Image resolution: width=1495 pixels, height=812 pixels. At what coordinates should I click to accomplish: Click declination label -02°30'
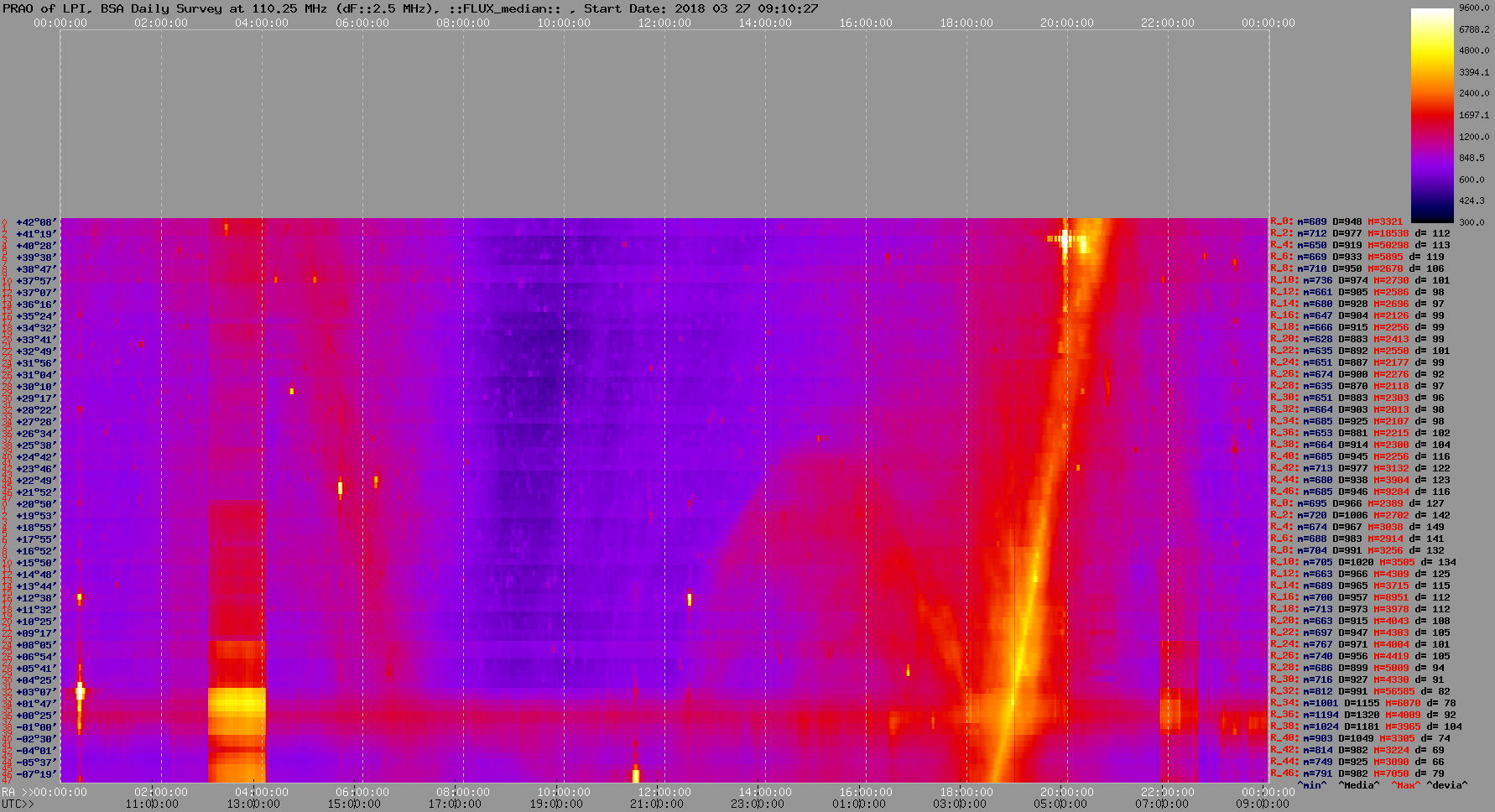pyautogui.click(x=36, y=739)
